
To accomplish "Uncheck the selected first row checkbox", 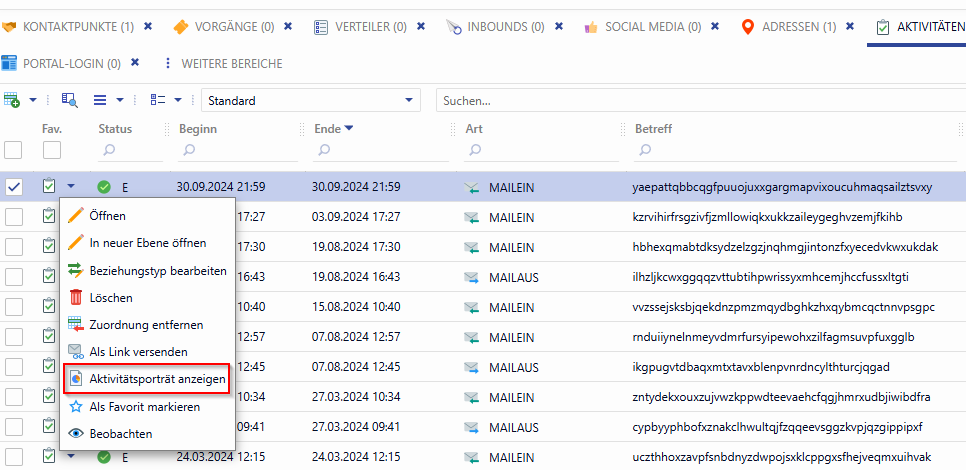I will click(14, 187).
